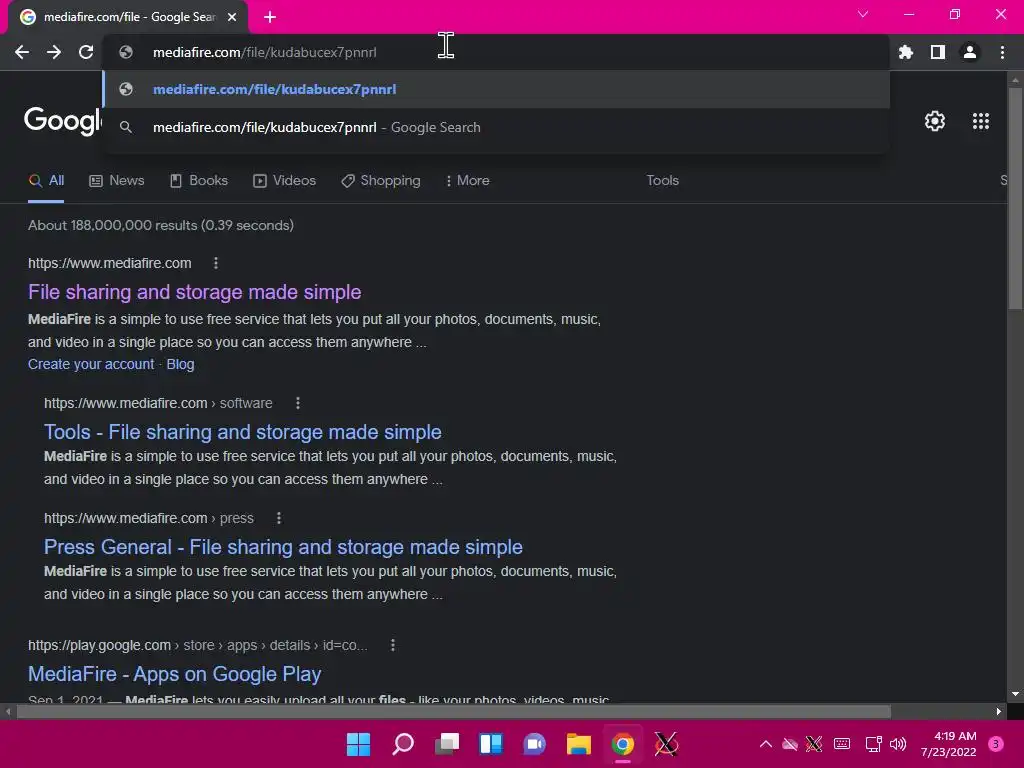
Task: Click the scroll left arrow at bottom
Action: click(8, 712)
